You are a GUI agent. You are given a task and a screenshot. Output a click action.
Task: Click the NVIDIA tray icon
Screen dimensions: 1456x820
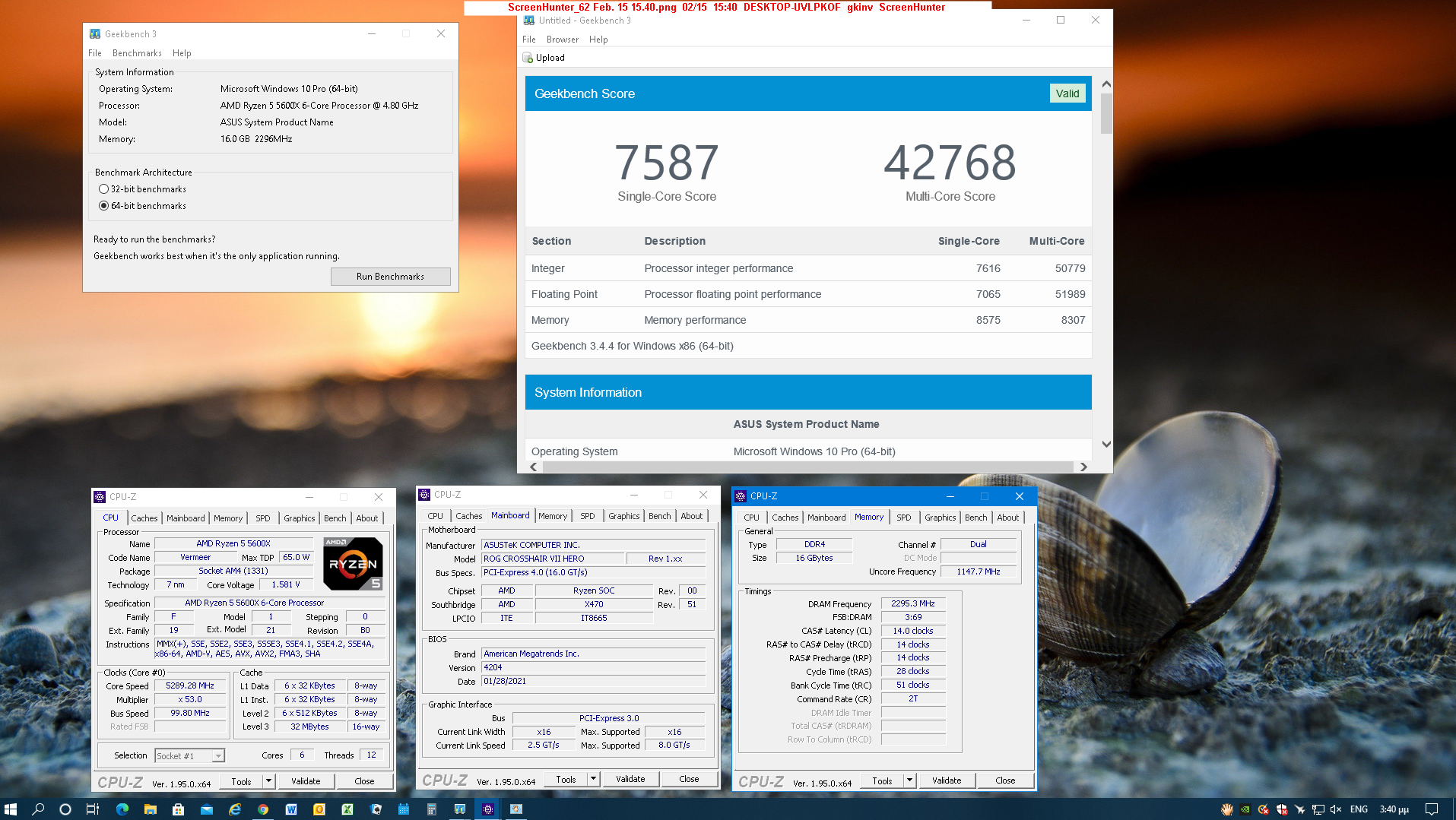[x=1245, y=809]
